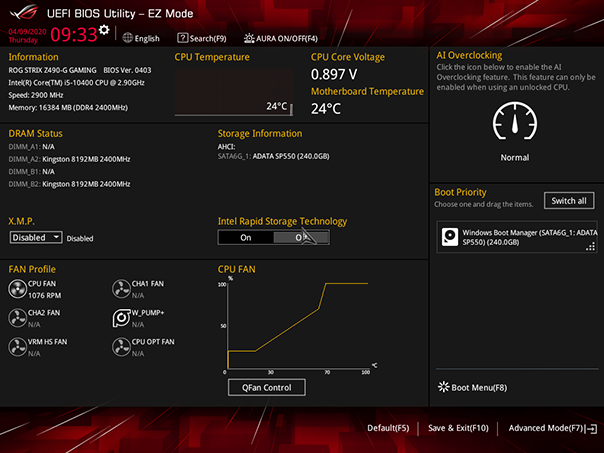Image resolution: width=604 pixels, height=453 pixels.
Task: Select the CPU FAN icon
Action: (17, 289)
